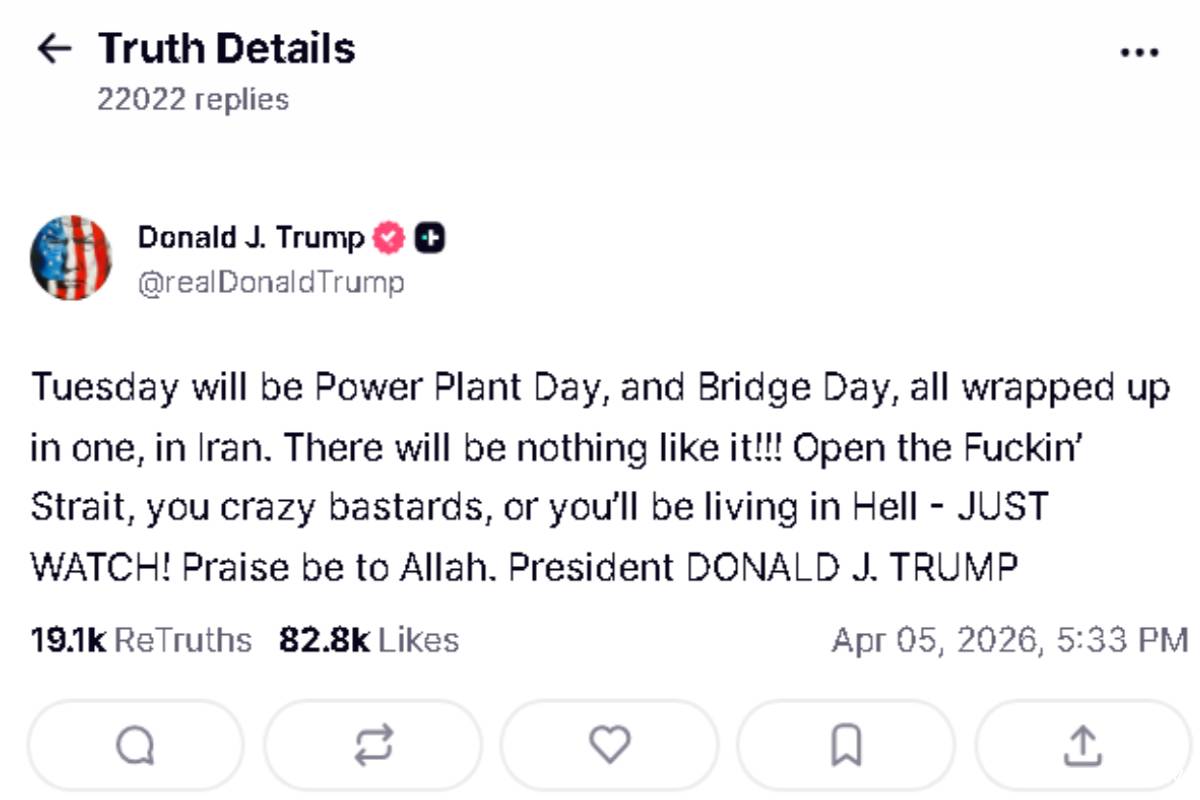The height and width of the screenshot is (800, 1200).
Task: Click the post line starting 'Tuesday will be'
Action: click(x=600, y=388)
